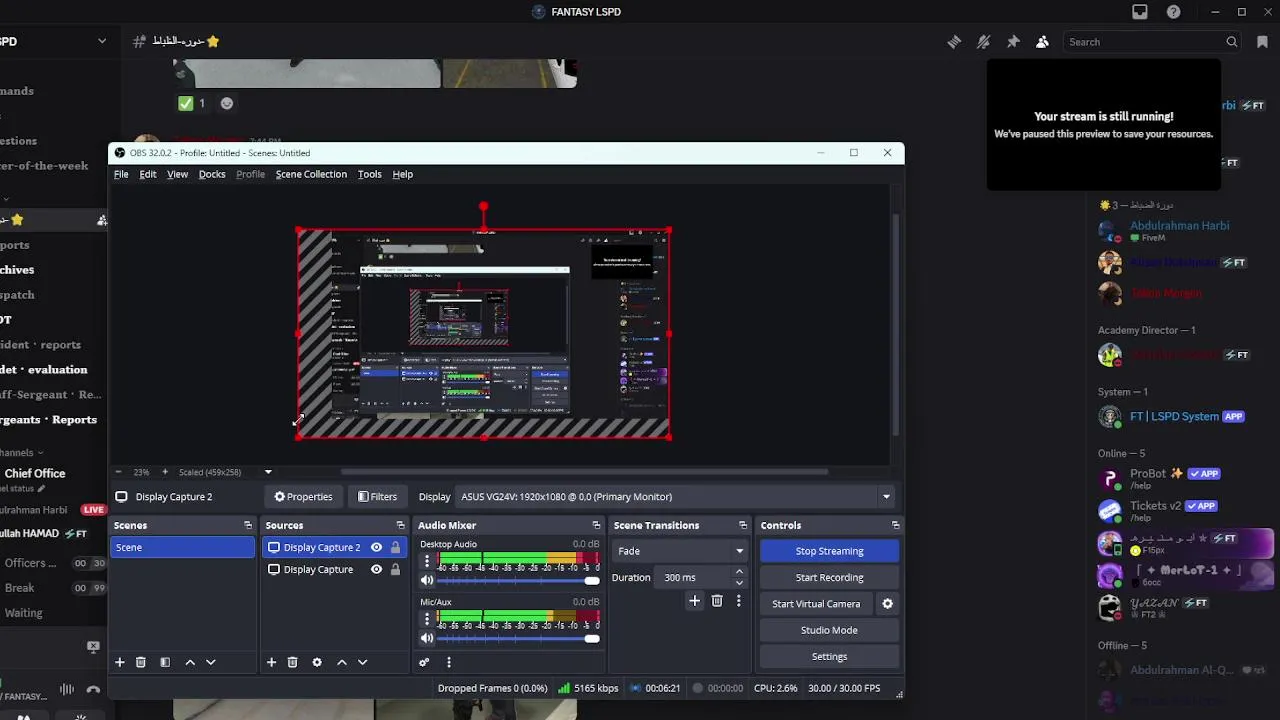Toggle lock on Display Capture source
This screenshot has height=720, width=1280.
click(x=395, y=569)
